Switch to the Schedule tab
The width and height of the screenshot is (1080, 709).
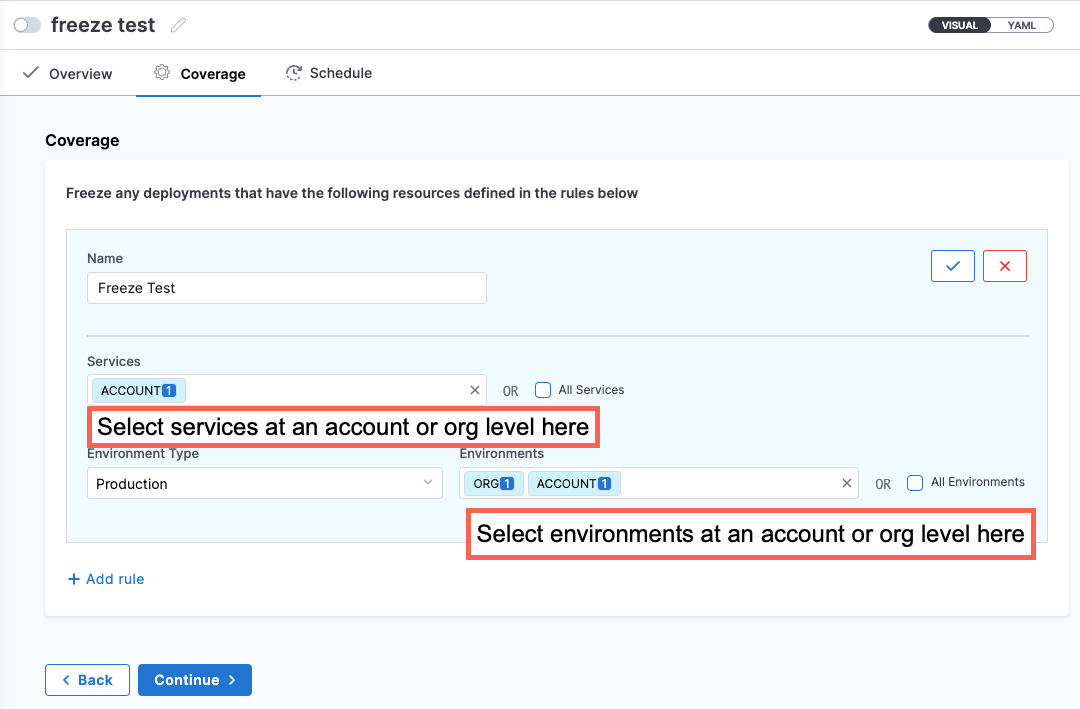(x=329, y=74)
